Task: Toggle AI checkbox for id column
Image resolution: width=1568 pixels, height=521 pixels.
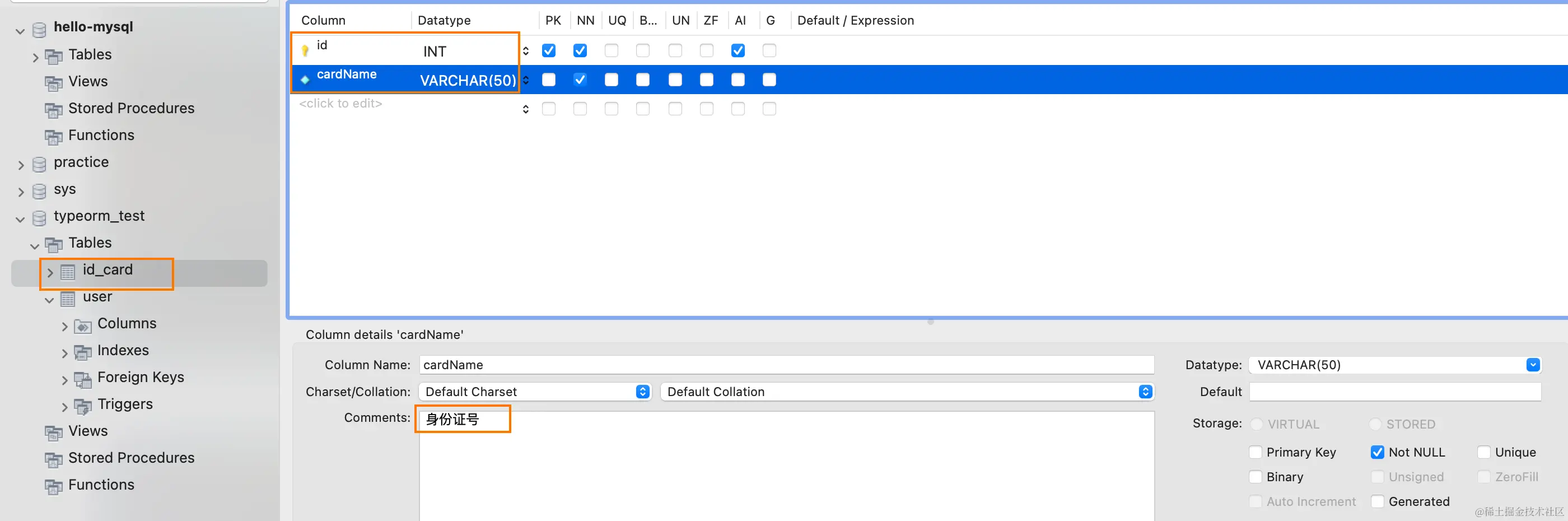Action: pyautogui.click(x=738, y=50)
